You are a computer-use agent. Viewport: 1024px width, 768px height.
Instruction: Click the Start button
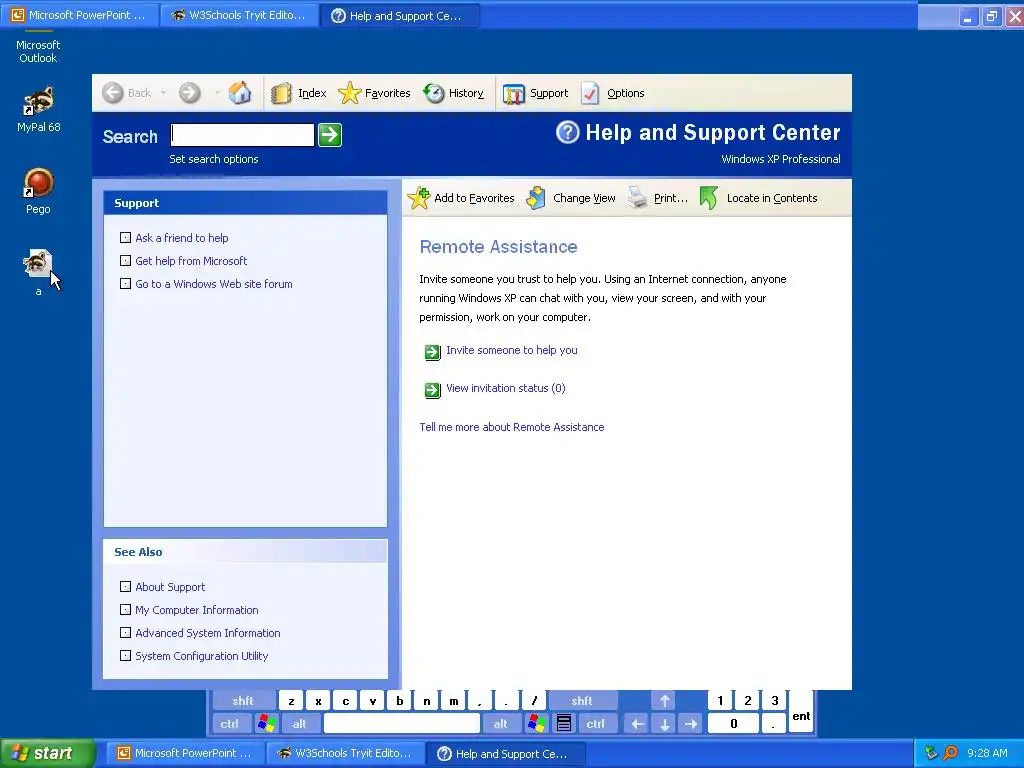click(x=48, y=753)
